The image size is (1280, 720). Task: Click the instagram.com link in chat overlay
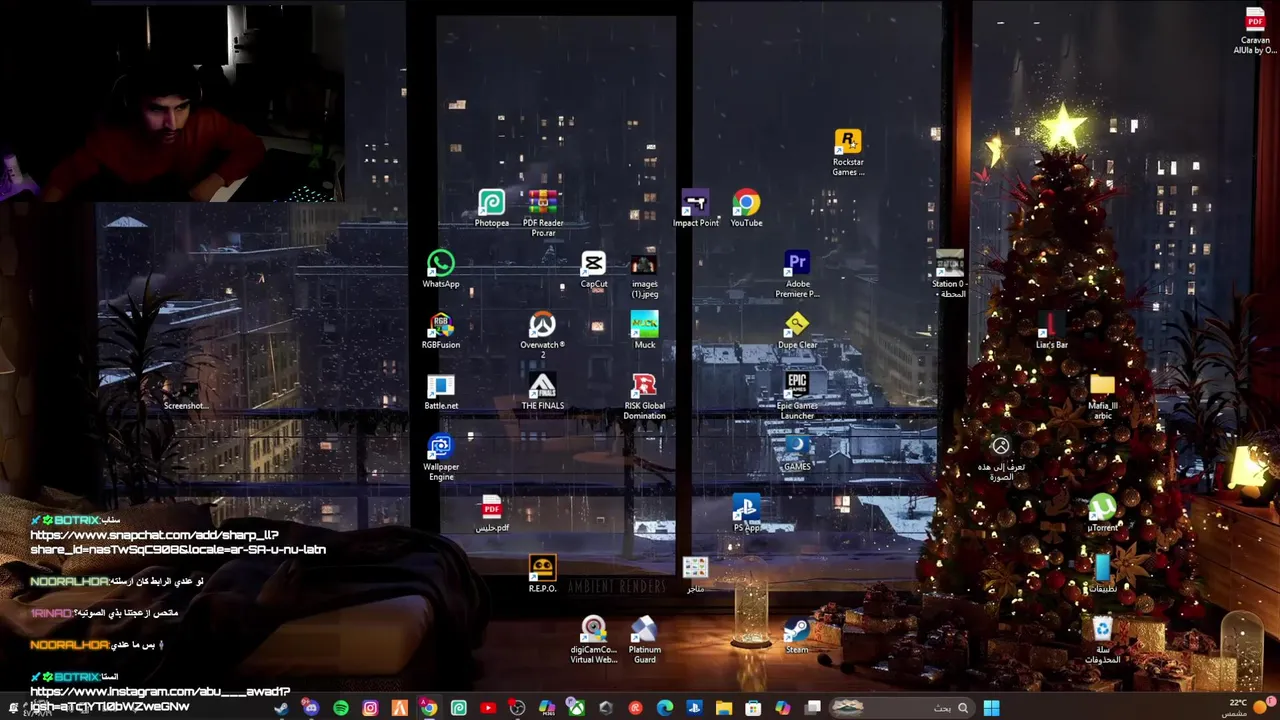point(160,698)
